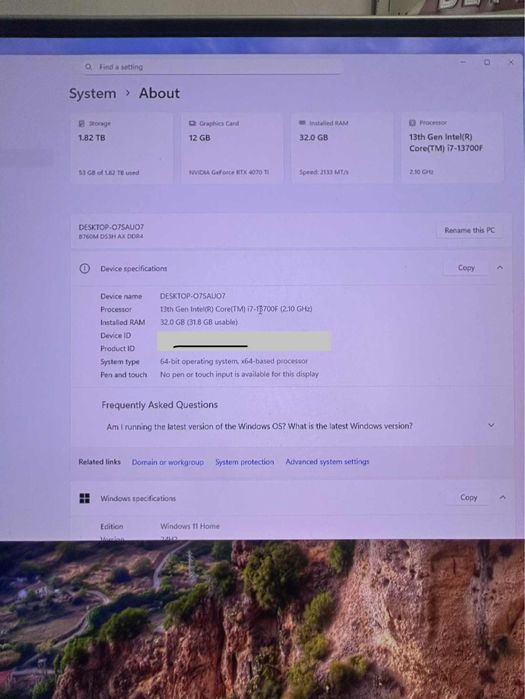Maximize the Settings window
Viewport: 525px width, 699px height.
(x=487, y=62)
